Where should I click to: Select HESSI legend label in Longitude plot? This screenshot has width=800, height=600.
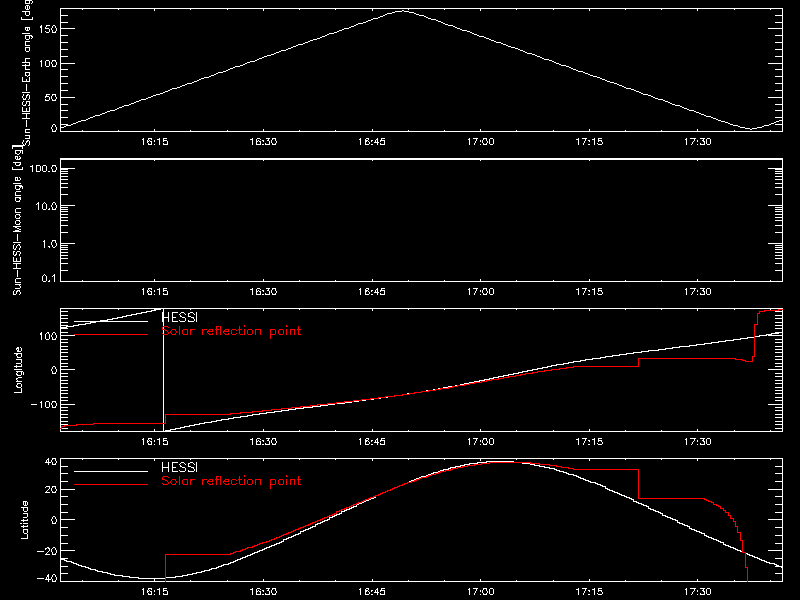(x=179, y=317)
